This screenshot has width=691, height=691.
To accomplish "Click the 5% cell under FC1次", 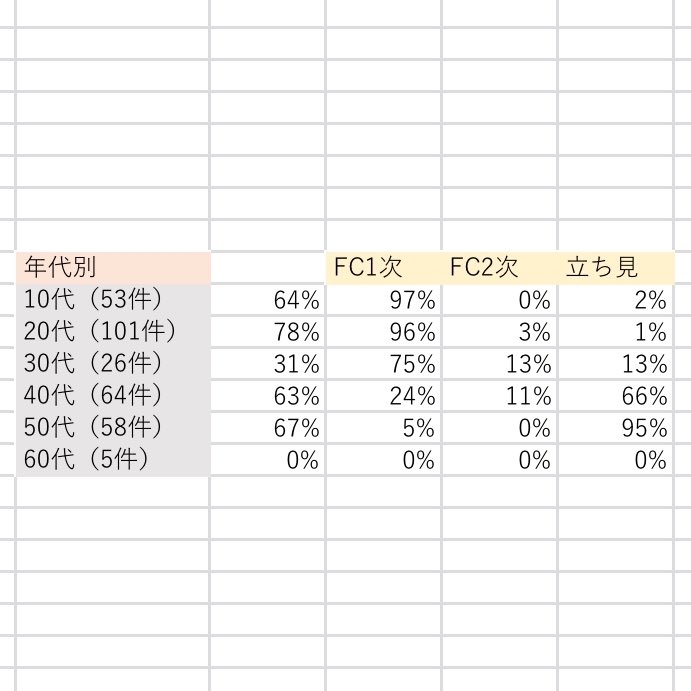I will 383,428.
